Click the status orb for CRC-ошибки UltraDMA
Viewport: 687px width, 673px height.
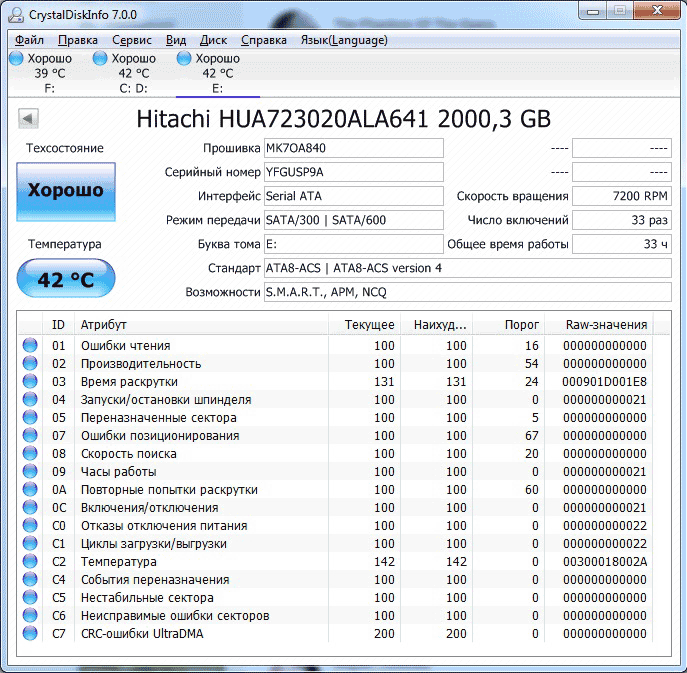pyautogui.click(x=29, y=634)
